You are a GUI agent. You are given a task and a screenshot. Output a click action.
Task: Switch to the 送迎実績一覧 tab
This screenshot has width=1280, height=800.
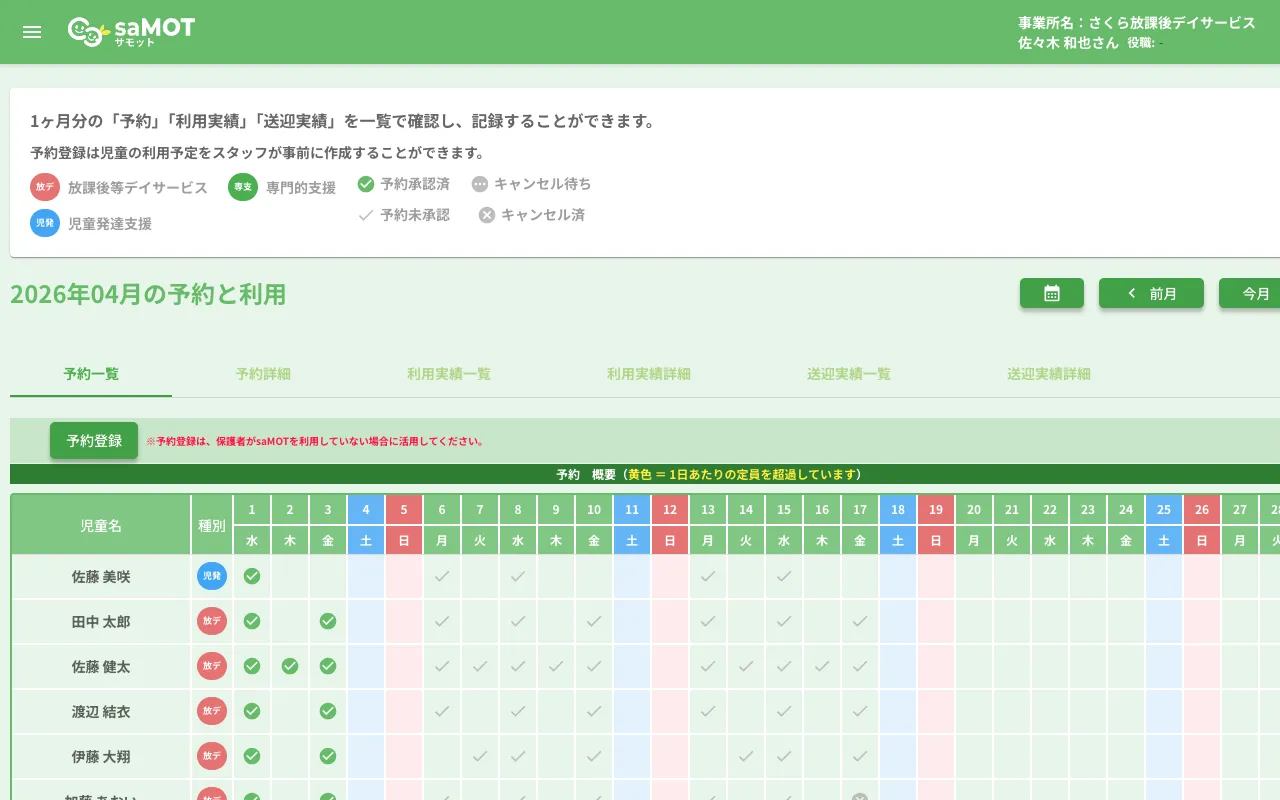(848, 374)
